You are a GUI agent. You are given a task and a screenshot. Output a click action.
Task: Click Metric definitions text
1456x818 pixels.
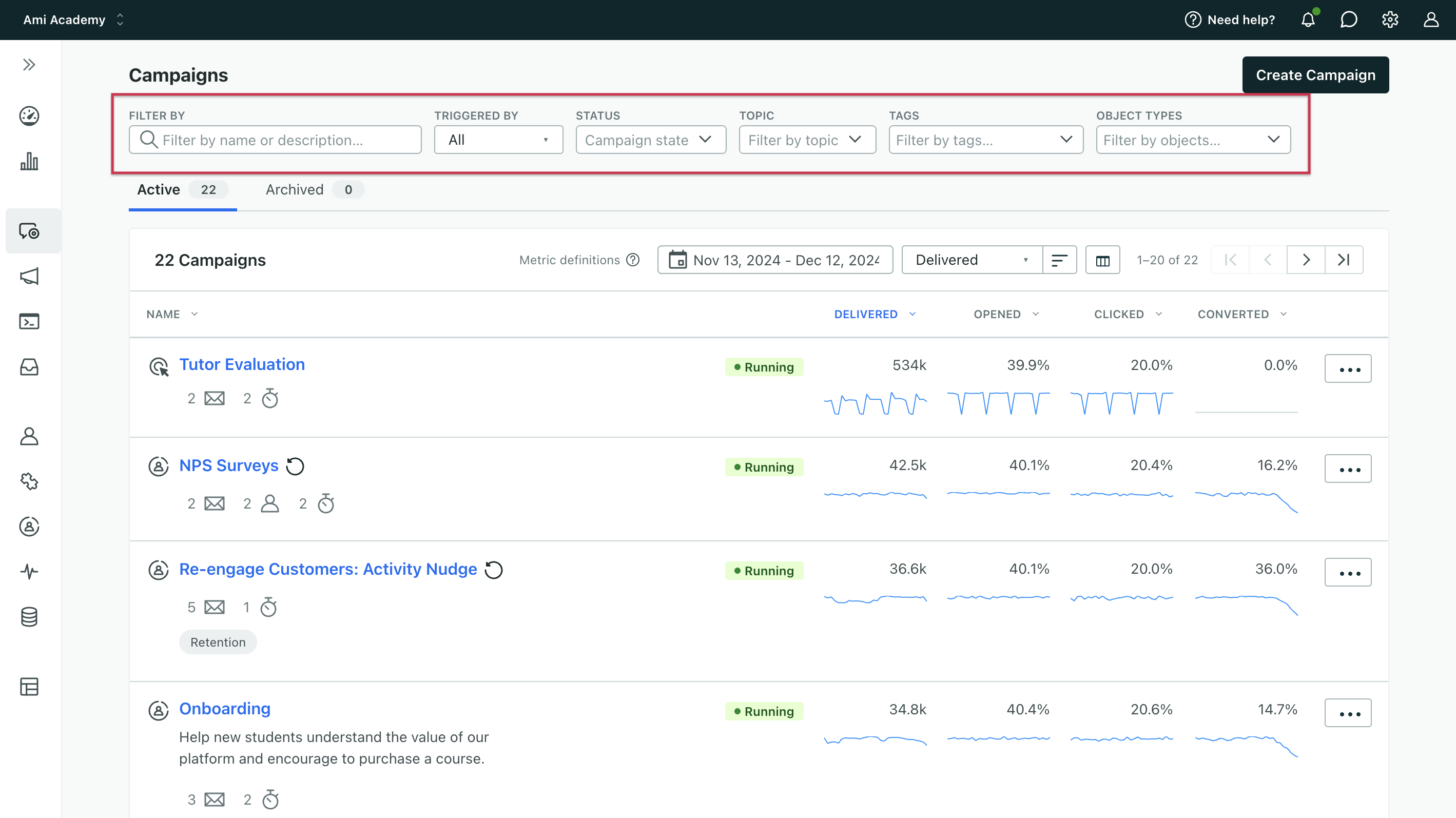569,260
